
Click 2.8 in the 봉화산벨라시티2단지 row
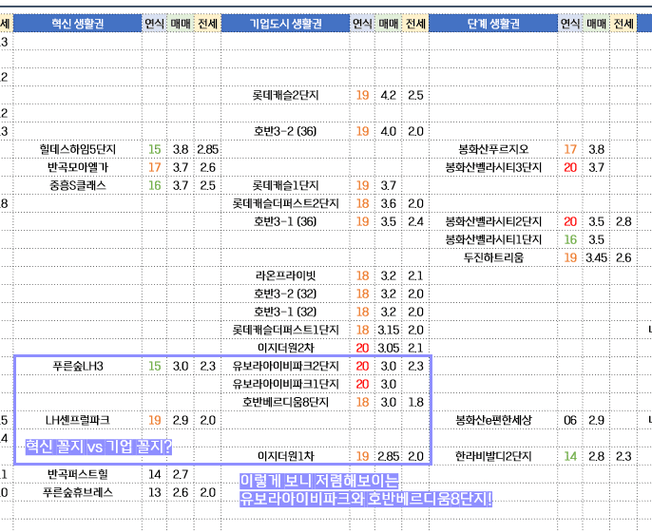click(623, 222)
